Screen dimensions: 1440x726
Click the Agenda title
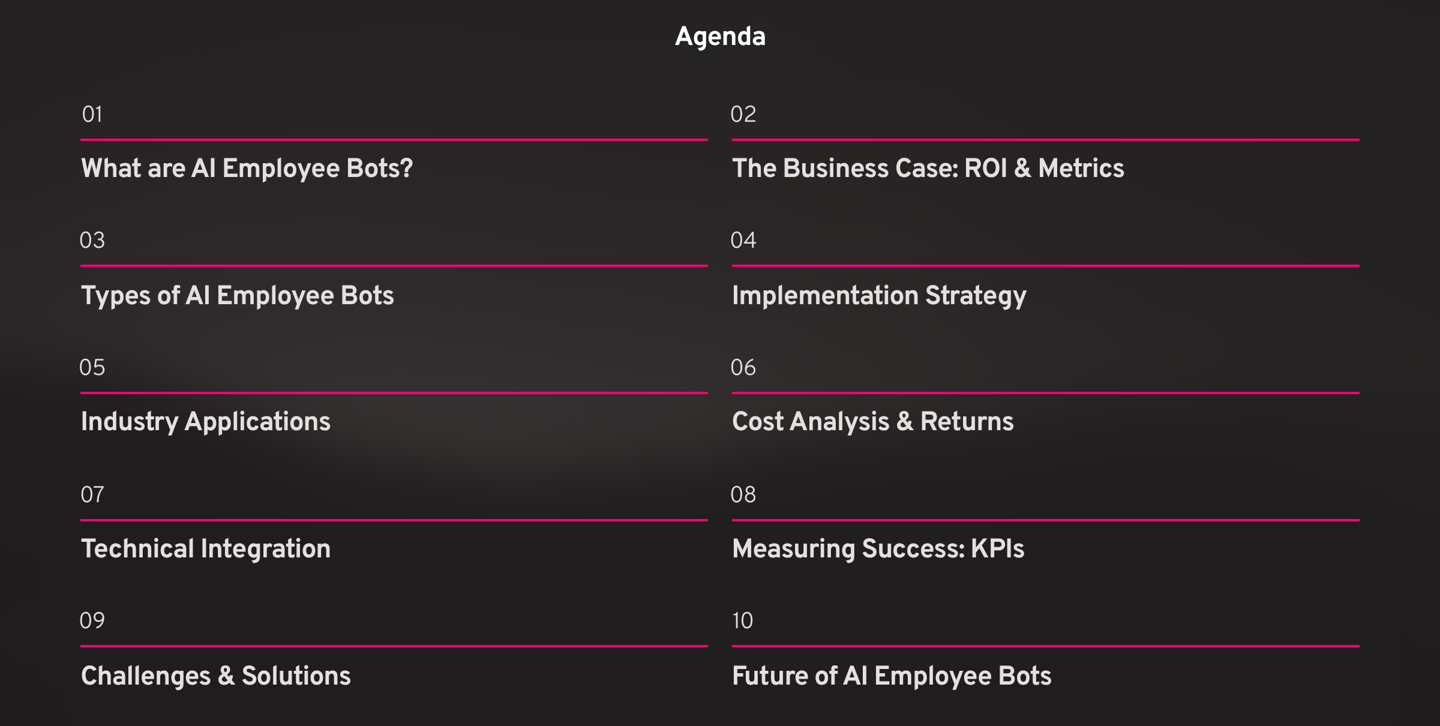pyautogui.click(x=720, y=38)
